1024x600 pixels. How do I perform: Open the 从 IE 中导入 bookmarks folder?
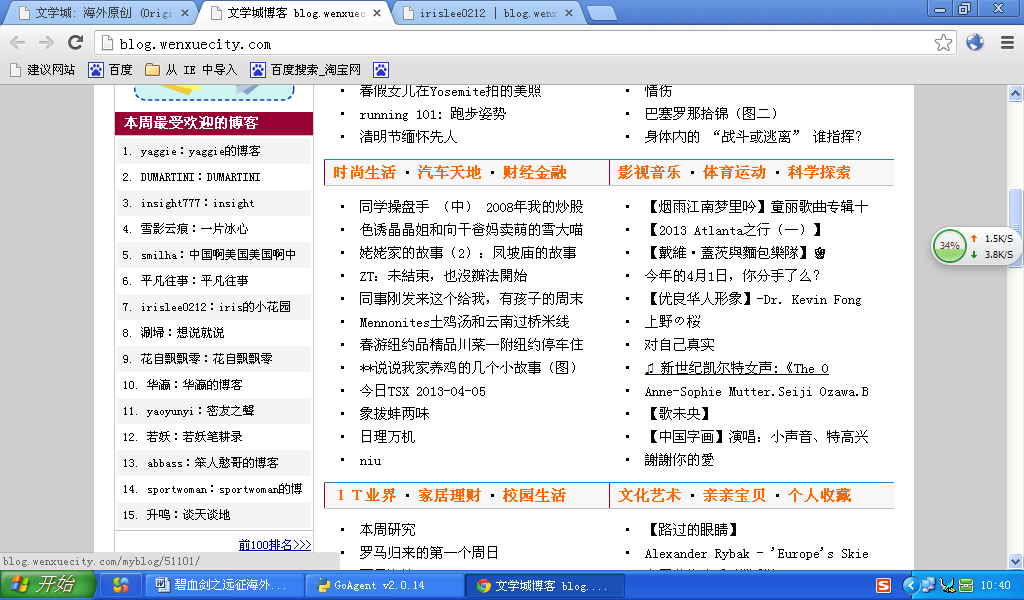(191, 70)
